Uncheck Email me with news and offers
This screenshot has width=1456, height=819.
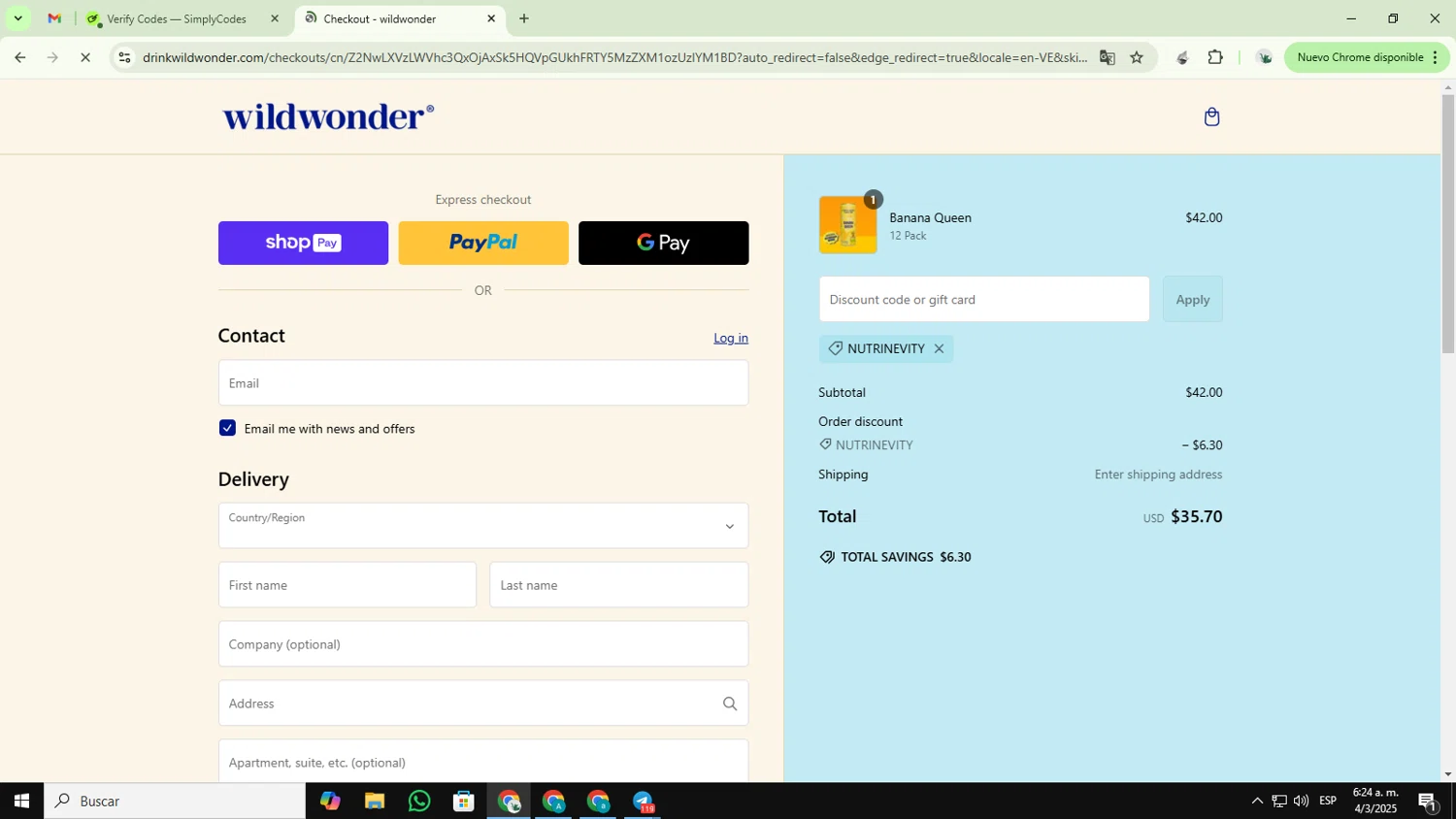click(x=227, y=428)
